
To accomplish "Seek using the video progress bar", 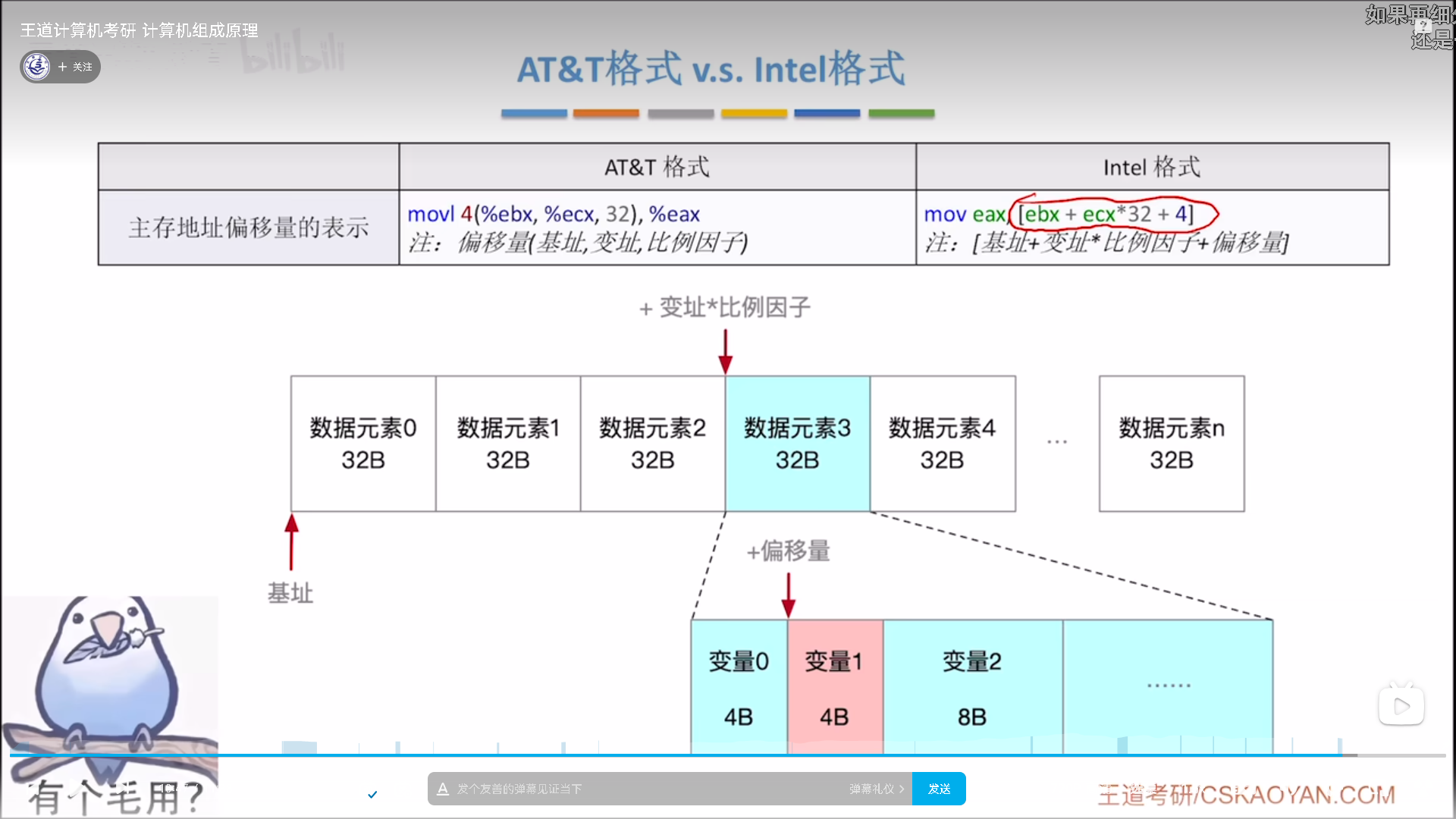I will click(727, 755).
